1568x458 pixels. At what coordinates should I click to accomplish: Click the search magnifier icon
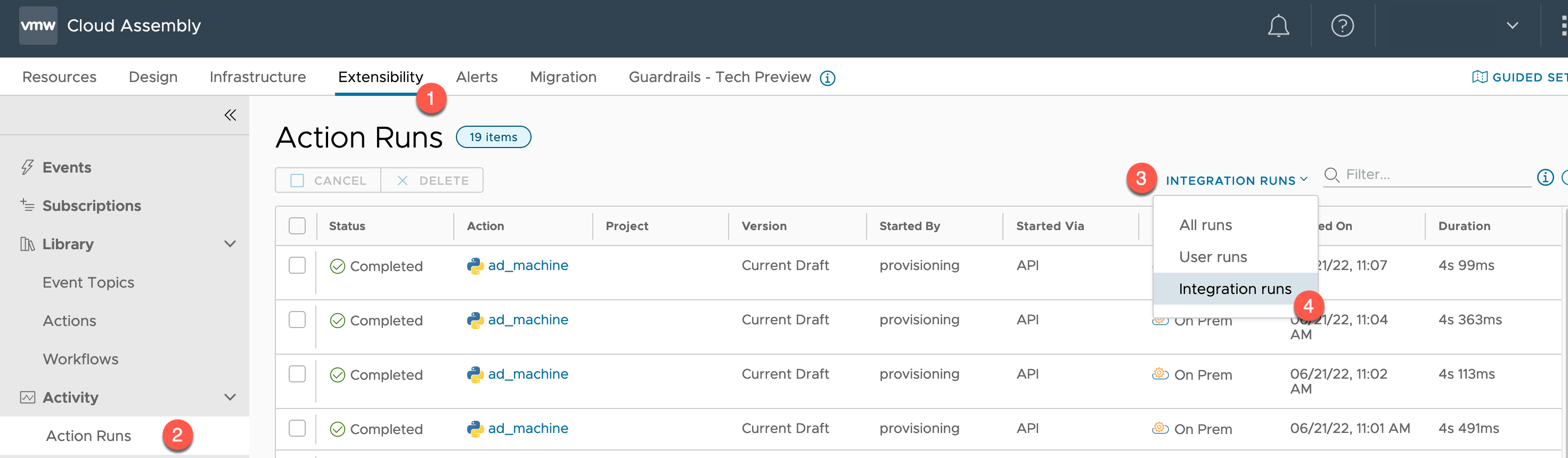[1331, 175]
